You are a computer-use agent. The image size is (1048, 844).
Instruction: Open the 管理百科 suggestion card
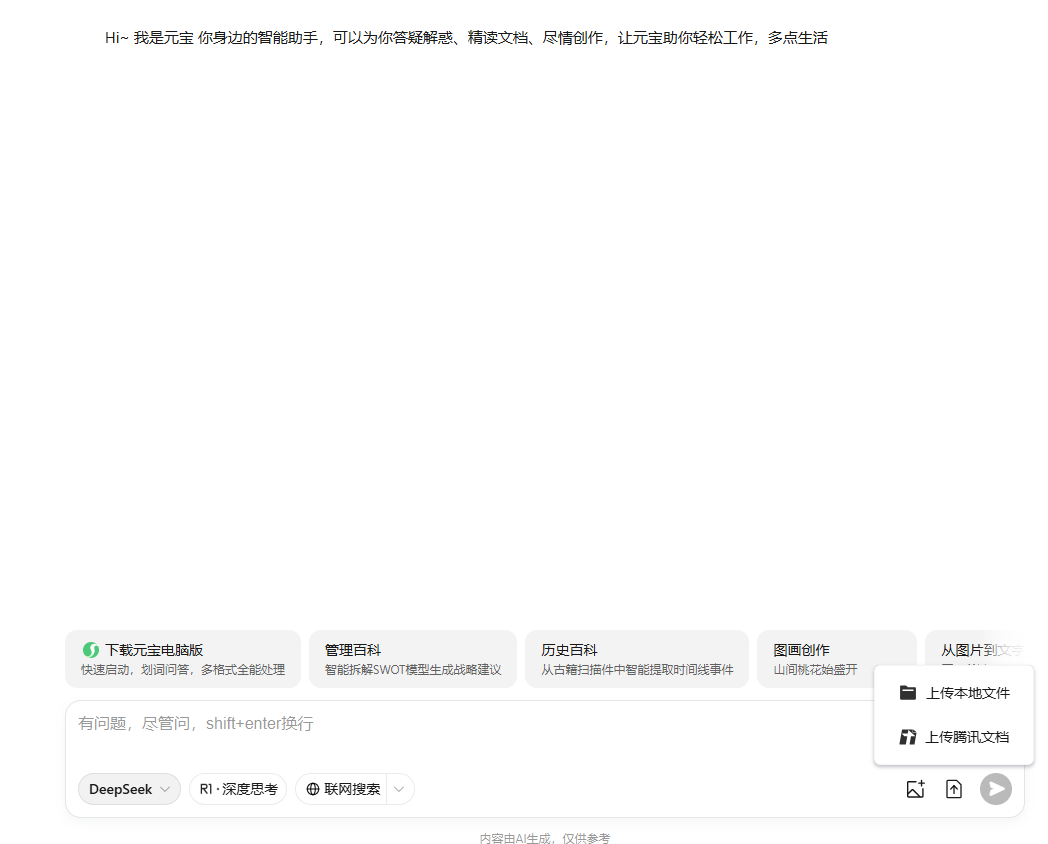412,658
